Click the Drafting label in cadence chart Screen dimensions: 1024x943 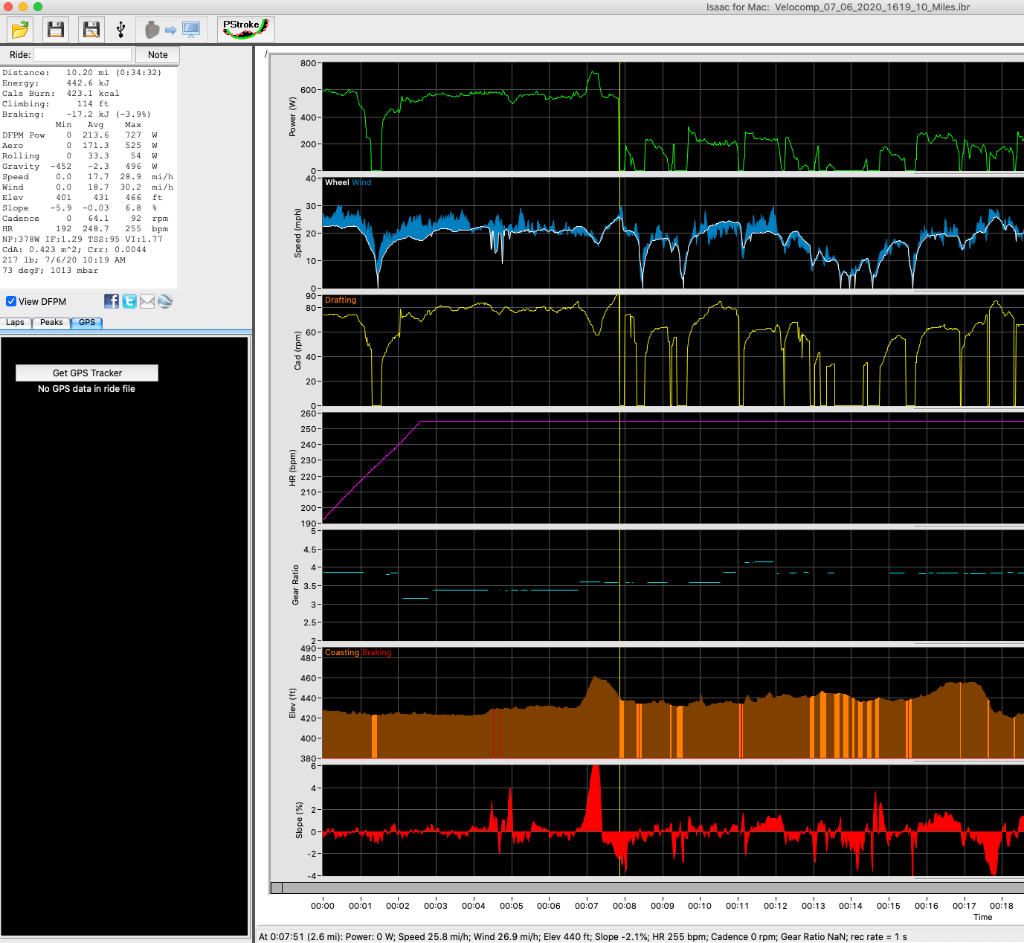pos(341,299)
